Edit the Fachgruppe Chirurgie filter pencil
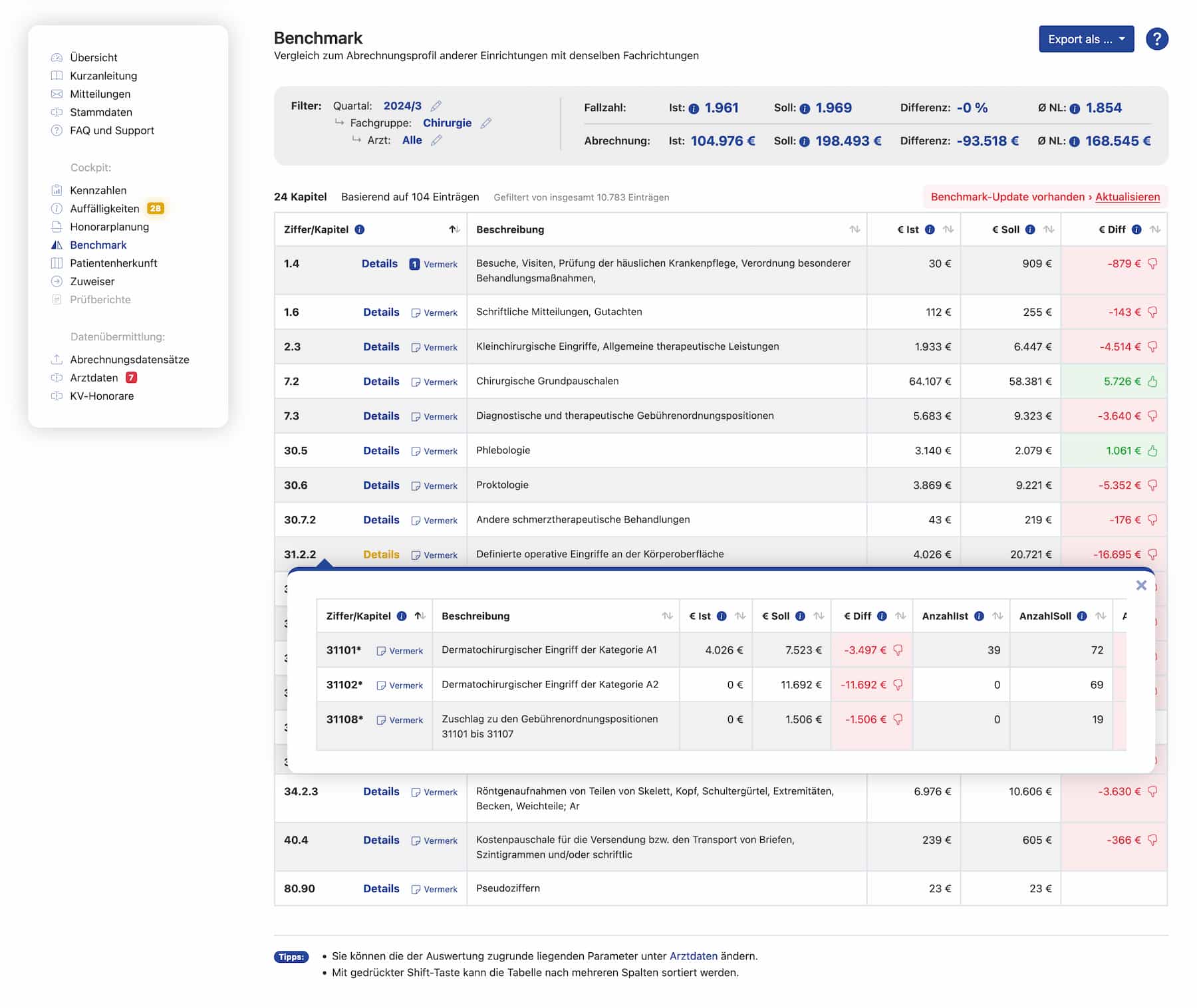The height and width of the screenshot is (1008, 1197). (486, 123)
